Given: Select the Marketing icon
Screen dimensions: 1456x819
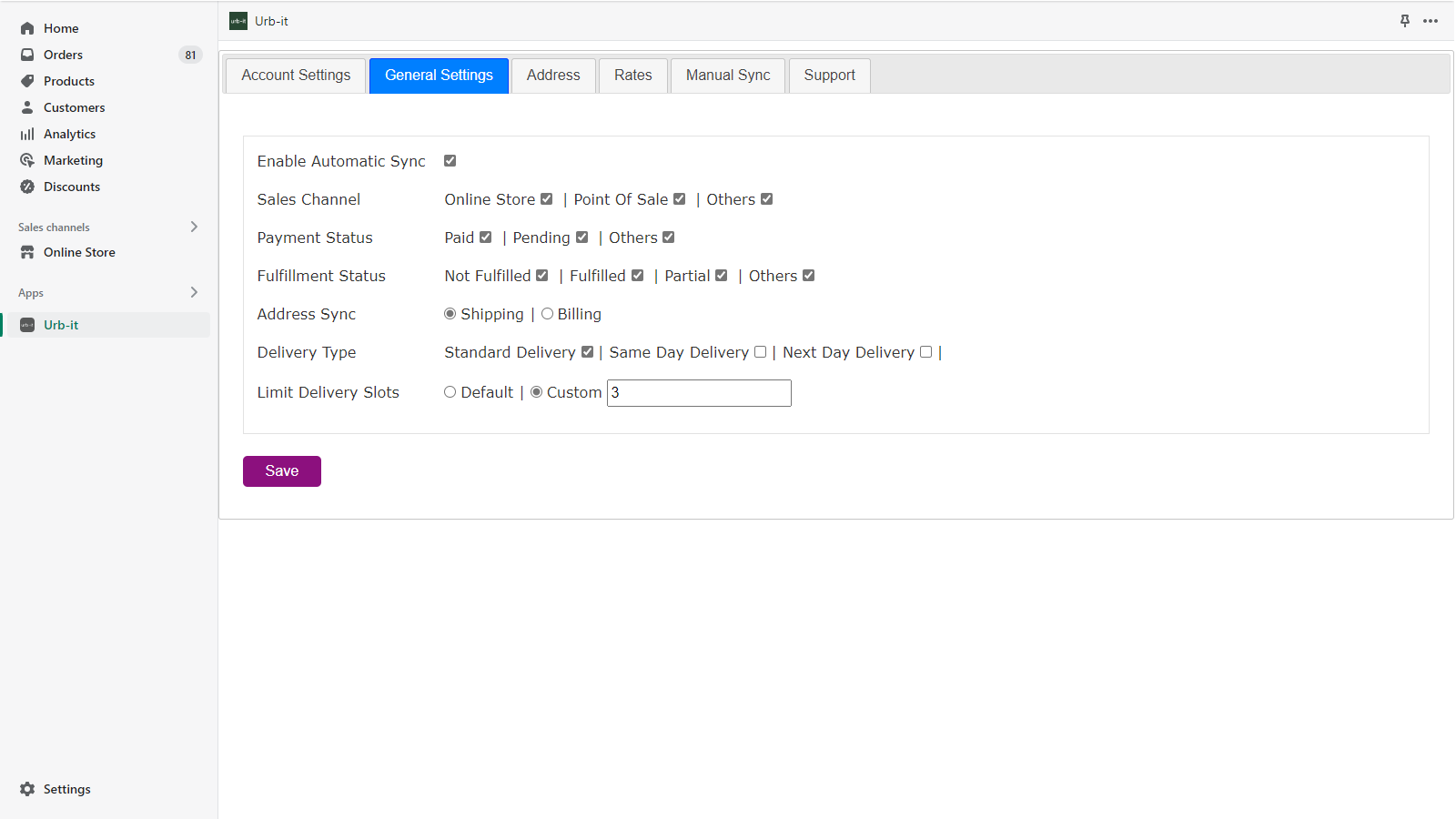Looking at the screenshot, I should (28, 160).
